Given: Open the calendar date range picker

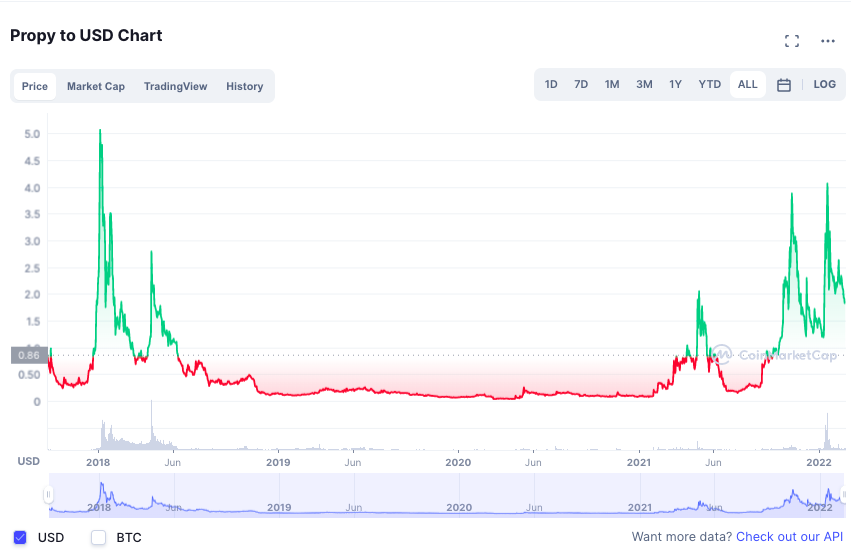Looking at the screenshot, I should pos(784,85).
